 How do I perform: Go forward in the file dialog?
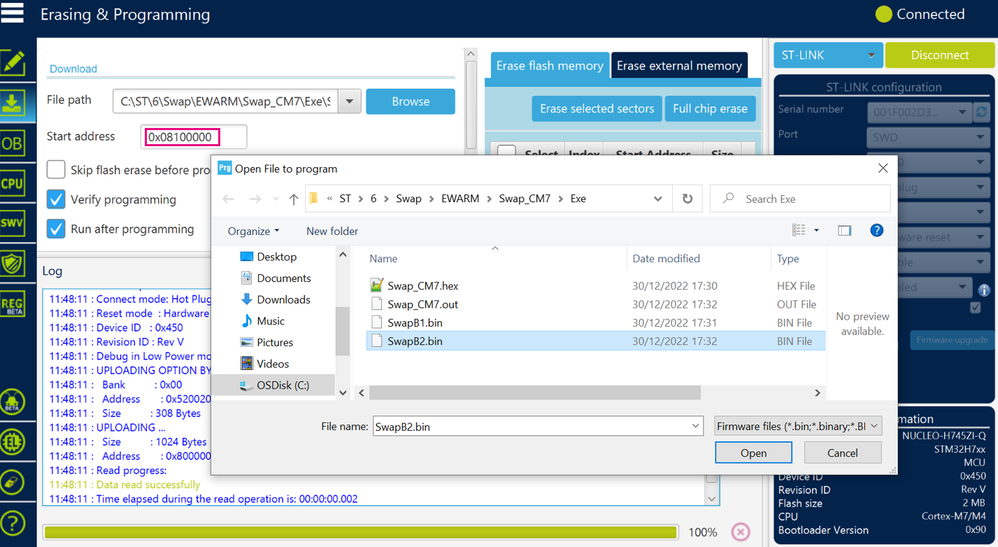(x=255, y=199)
